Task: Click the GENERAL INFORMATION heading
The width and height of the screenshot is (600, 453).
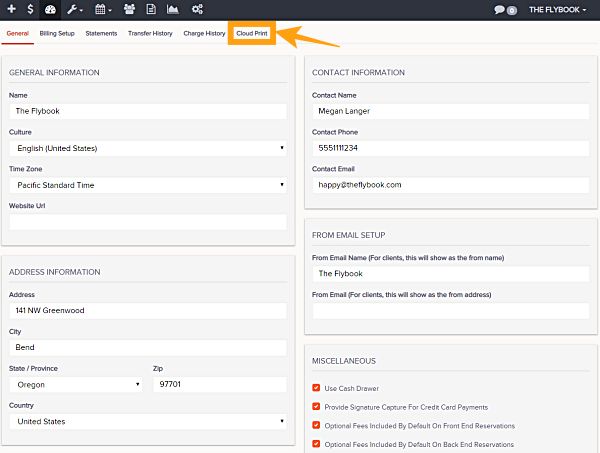Action: coord(54,73)
